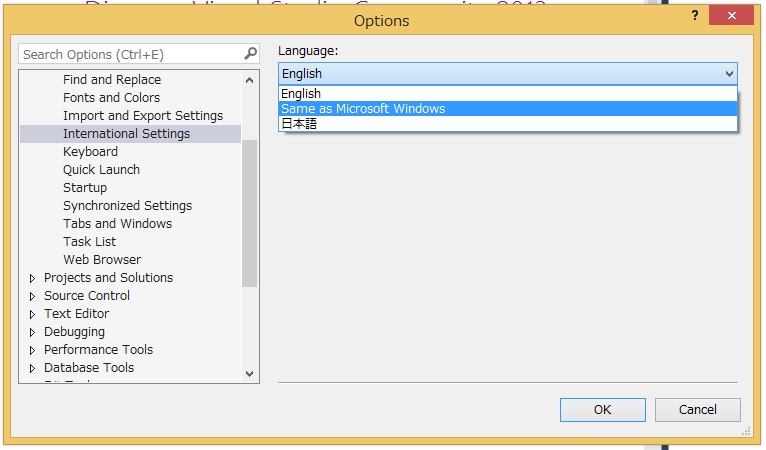Image resolution: width=766 pixels, height=450 pixels.
Task: Select Performance Tools category label
Action: [x=98, y=350]
